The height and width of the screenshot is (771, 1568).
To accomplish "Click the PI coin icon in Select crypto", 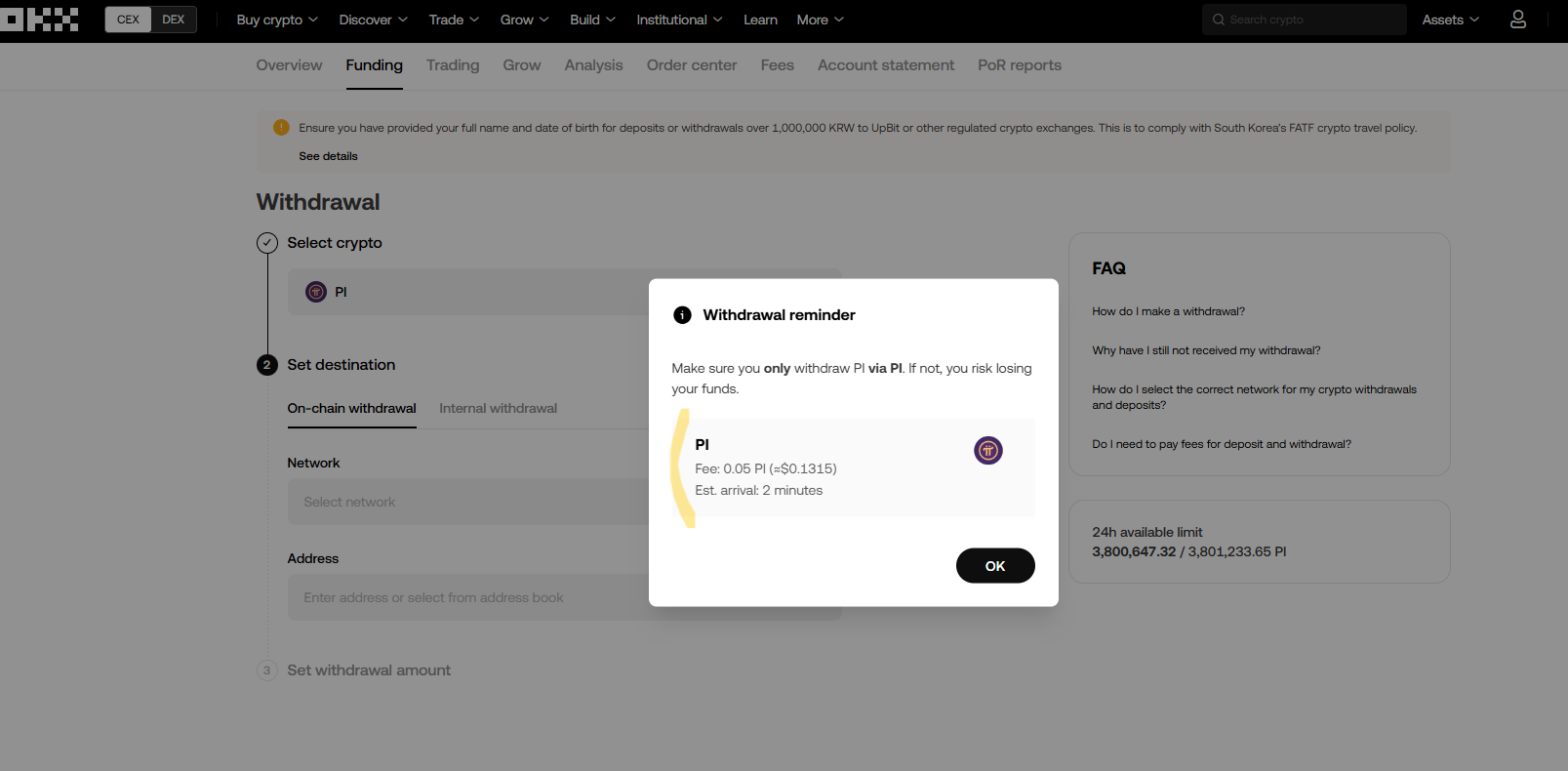I will (316, 292).
